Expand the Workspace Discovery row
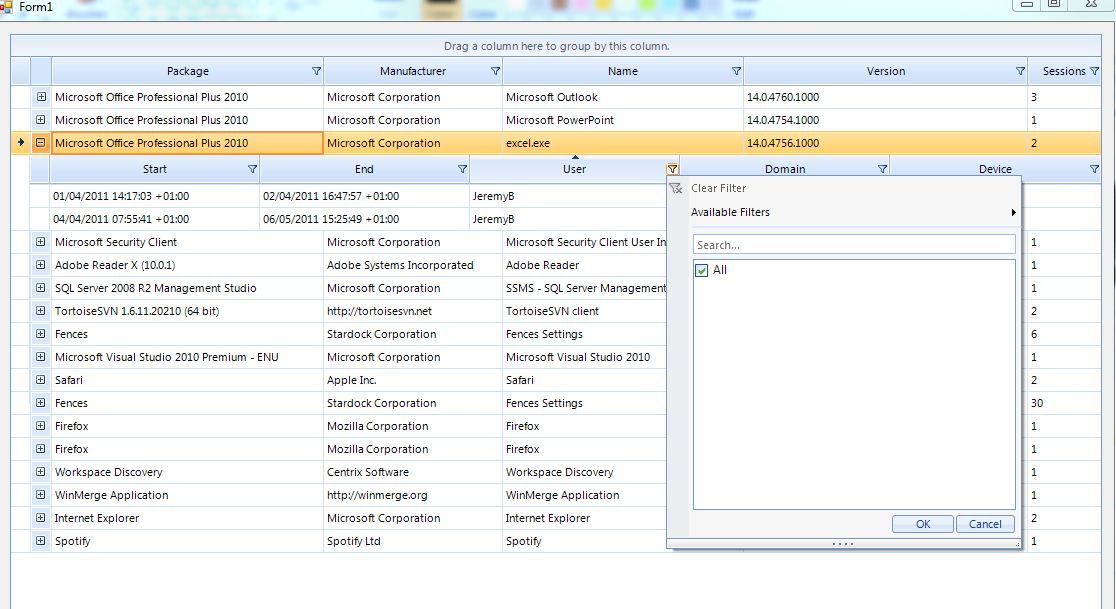 click(x=41, y=472)
